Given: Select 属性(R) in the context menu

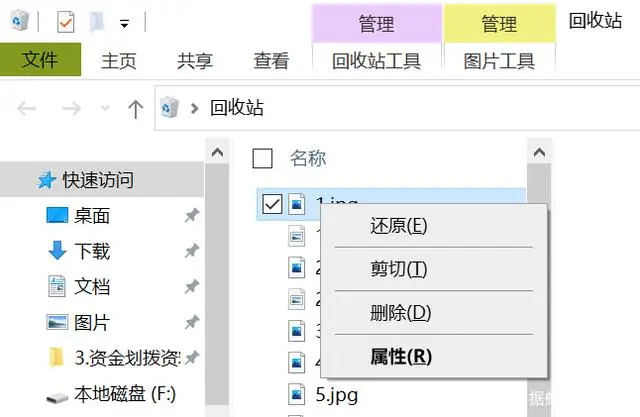Looking at the screenshot, I should pyautogui.click(x=400, y=356).
